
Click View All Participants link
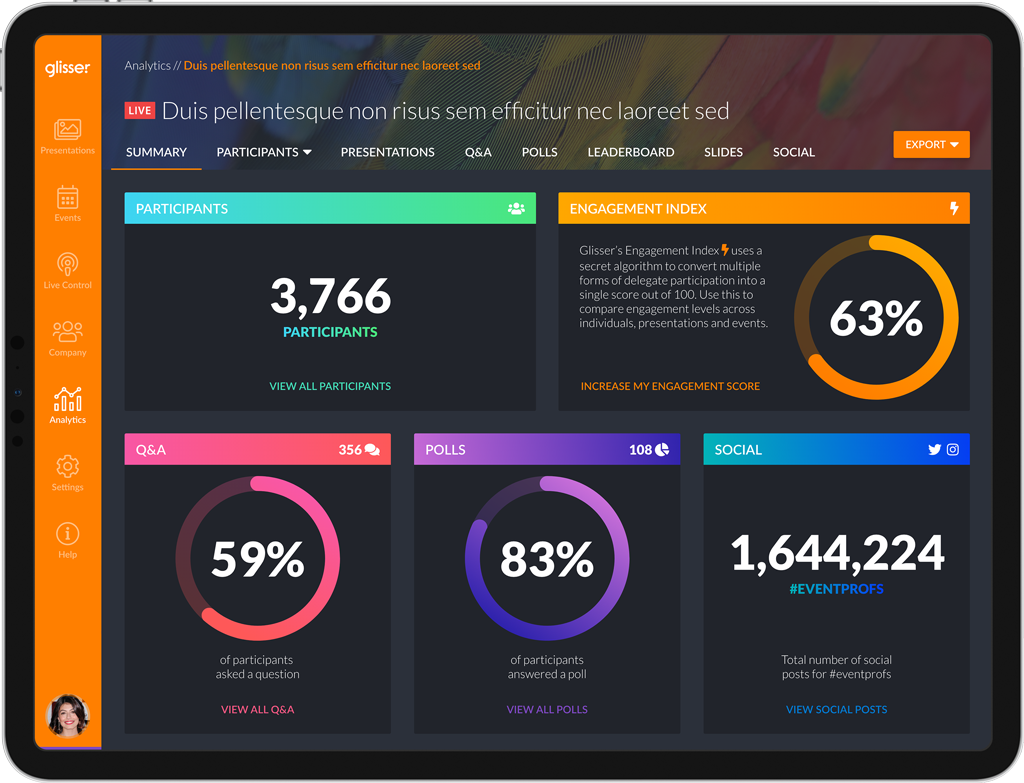330,386
